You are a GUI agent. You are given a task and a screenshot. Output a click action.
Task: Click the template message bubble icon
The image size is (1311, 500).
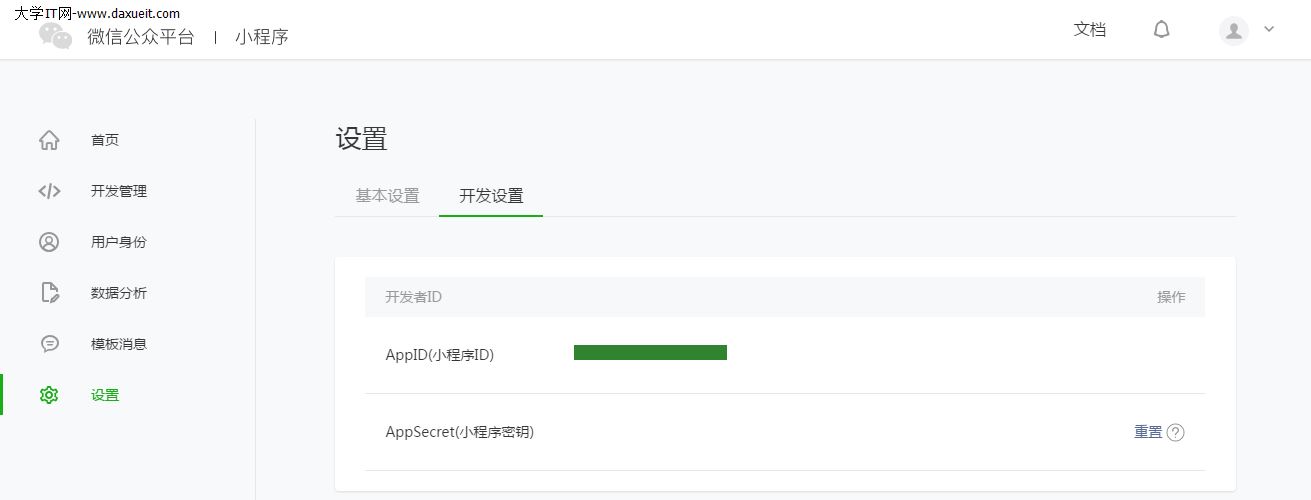(x=49, y=344)
